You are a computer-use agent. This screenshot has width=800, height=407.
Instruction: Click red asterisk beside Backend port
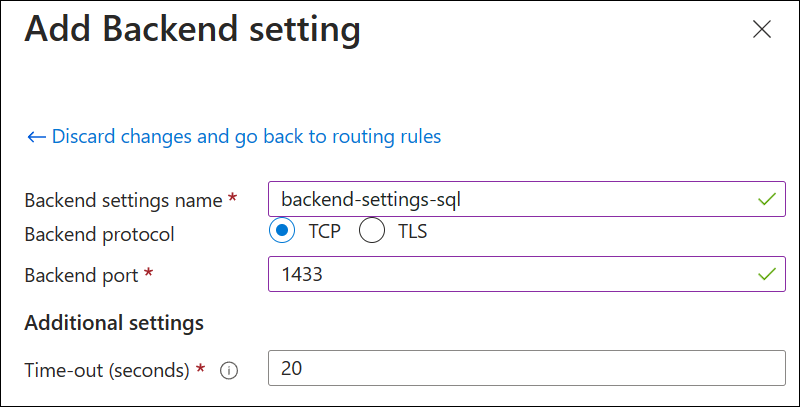point(149,273)
